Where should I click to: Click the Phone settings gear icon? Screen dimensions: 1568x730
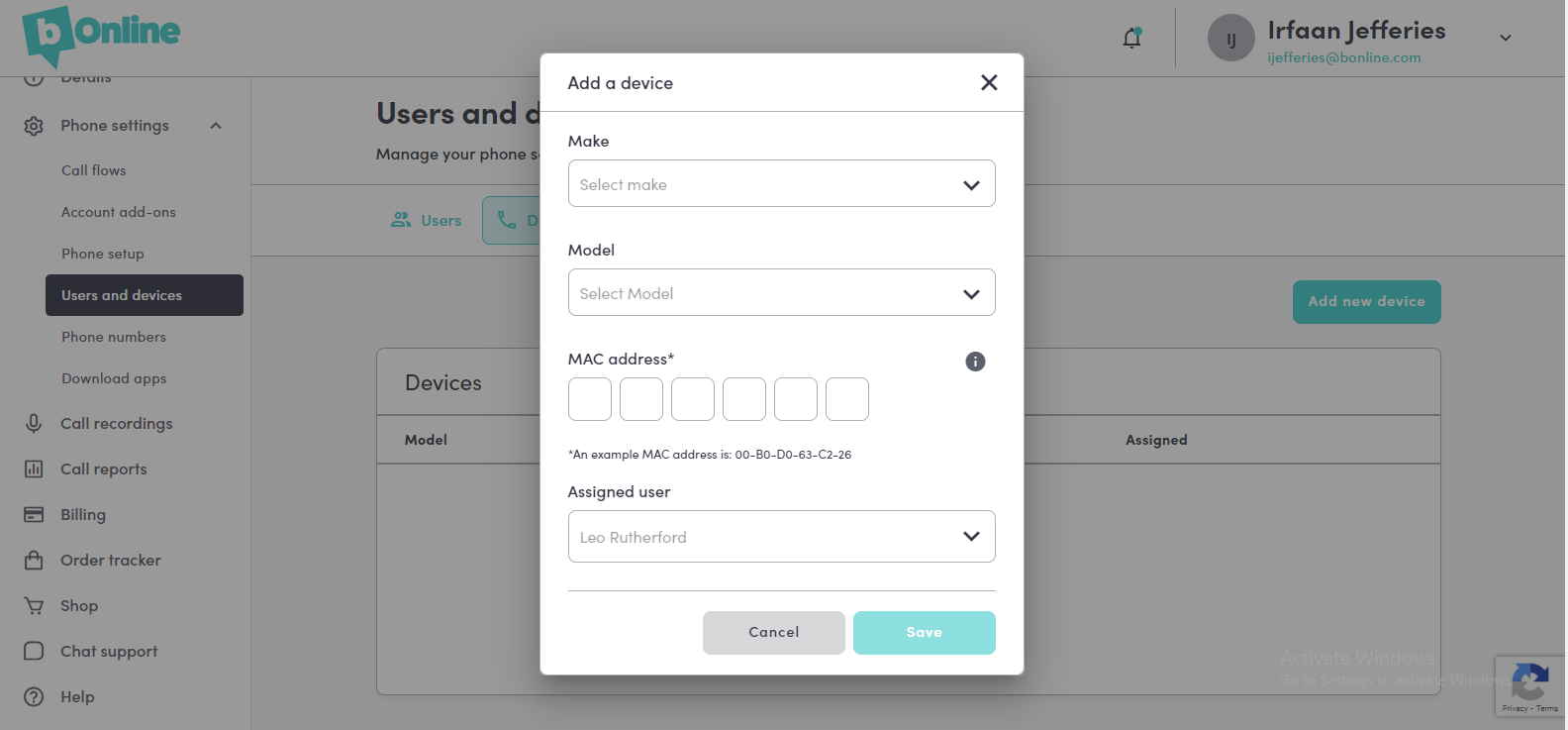34,126
